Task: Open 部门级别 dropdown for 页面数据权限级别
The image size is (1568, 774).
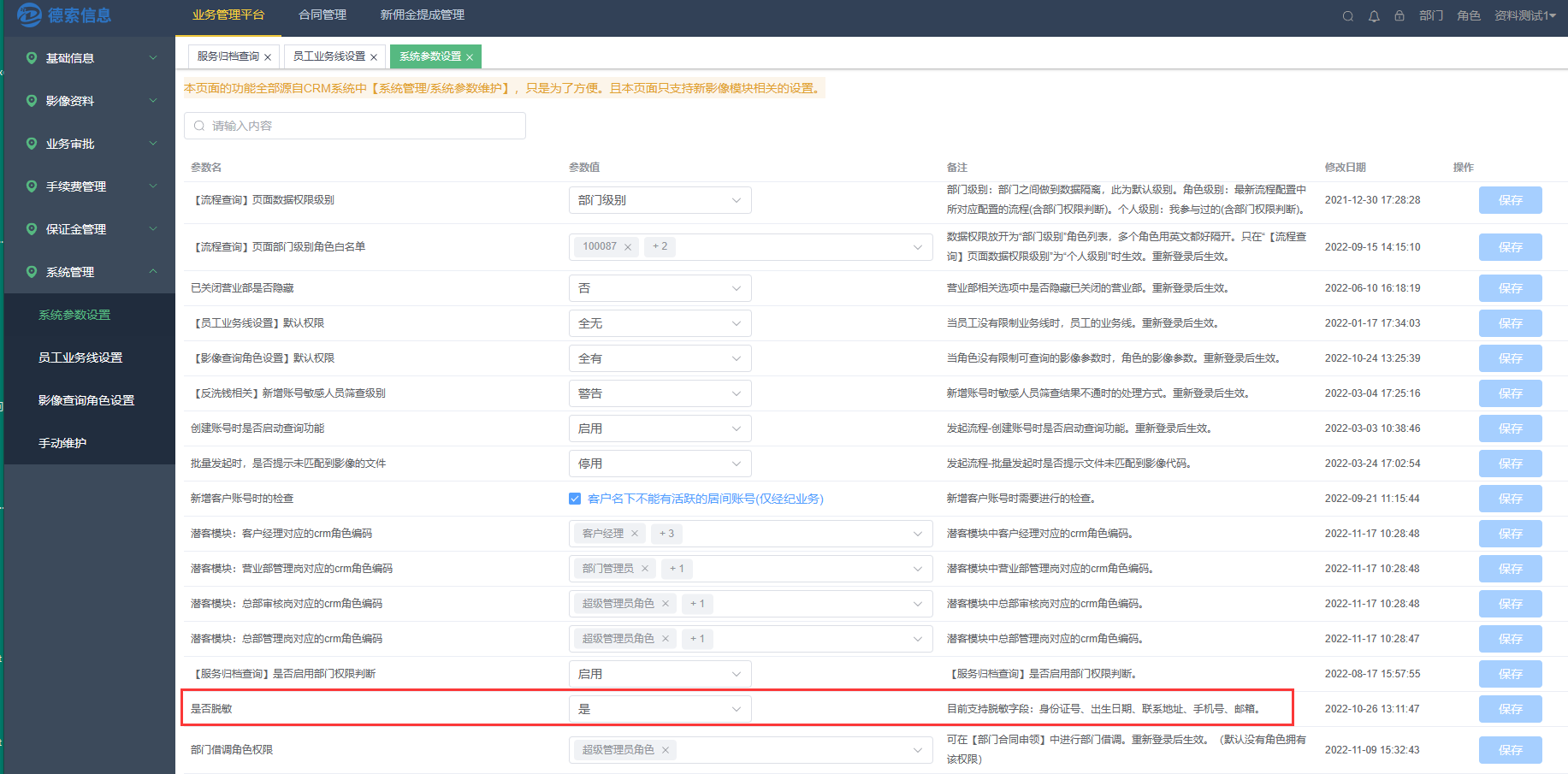Action: point(660,200)
